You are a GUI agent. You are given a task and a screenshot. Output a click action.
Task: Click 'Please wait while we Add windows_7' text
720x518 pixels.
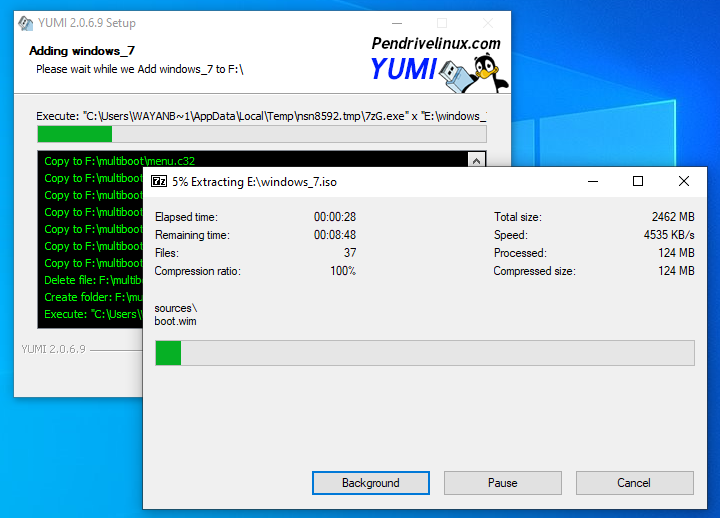pos(140,69)
